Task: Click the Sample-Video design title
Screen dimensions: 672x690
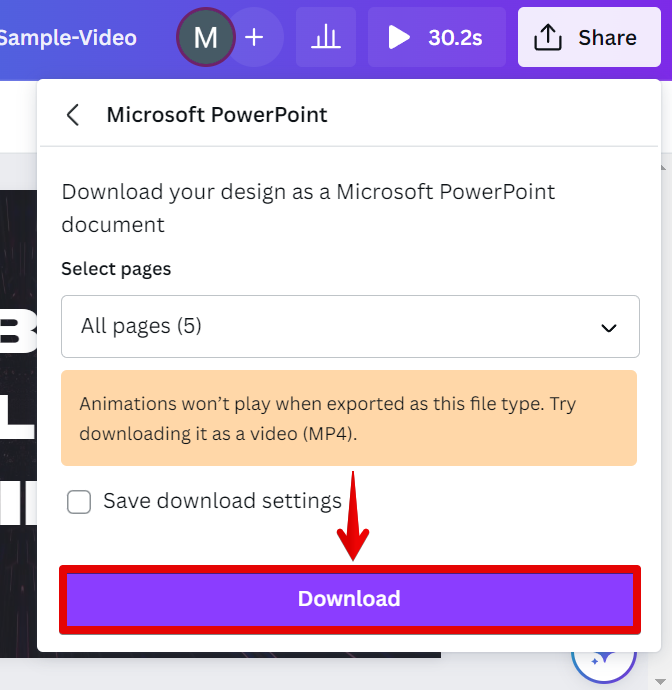Action: tap(68, 38)
